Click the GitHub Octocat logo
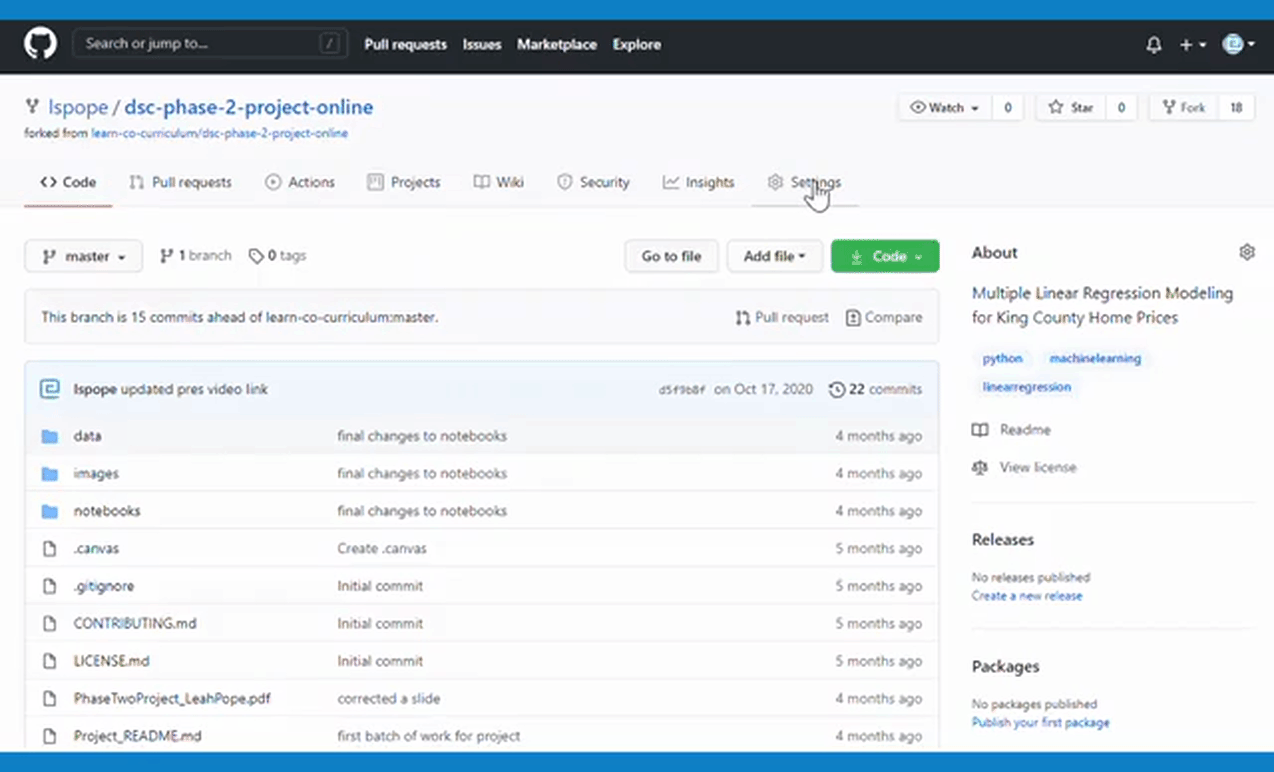Image resolution: width=1274 pixels, height=772 pixels. coord(41,44)
